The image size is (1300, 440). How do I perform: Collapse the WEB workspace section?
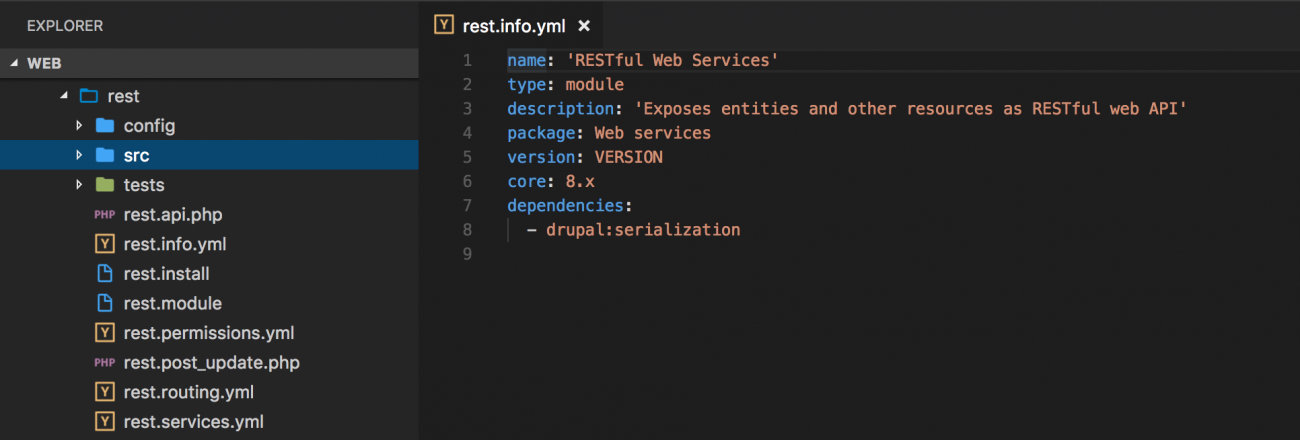point(14,63)
